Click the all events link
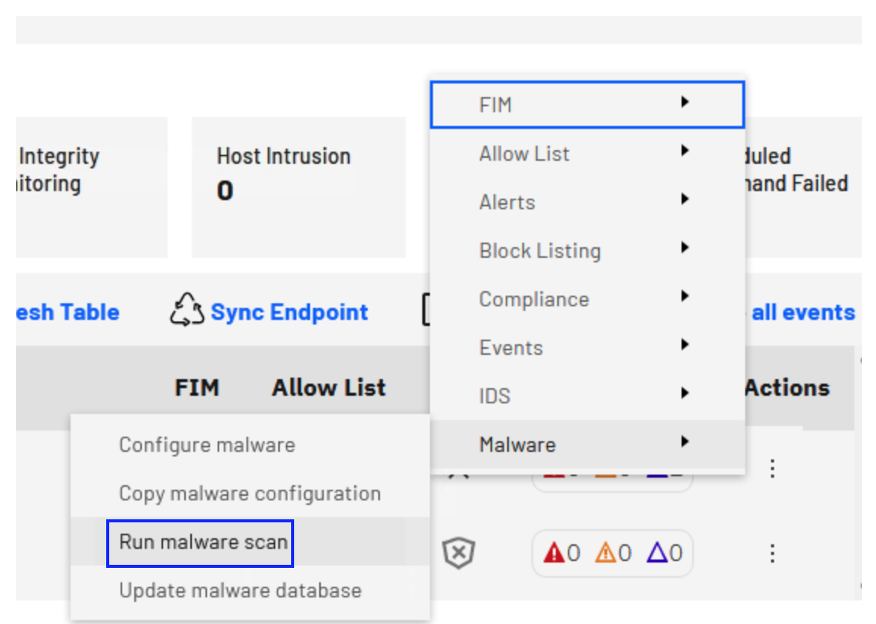 click(802, 311)
